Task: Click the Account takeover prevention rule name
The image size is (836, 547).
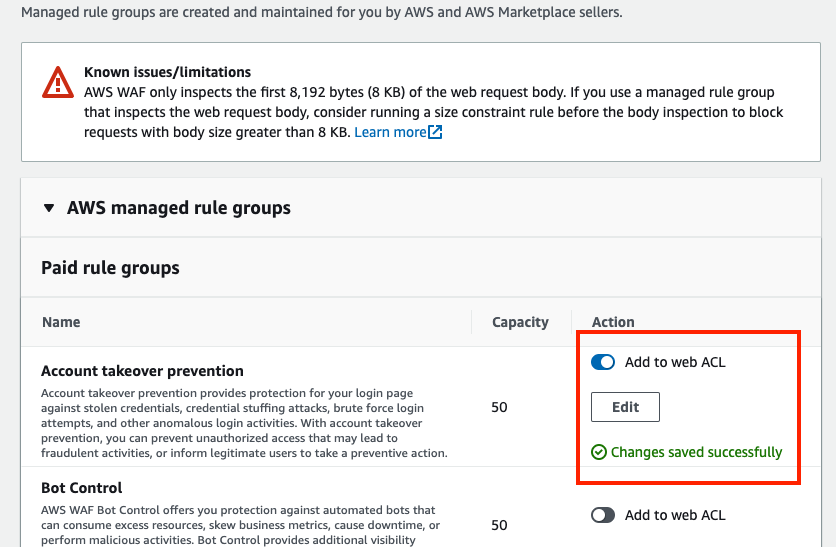Action: pos(142,371)
